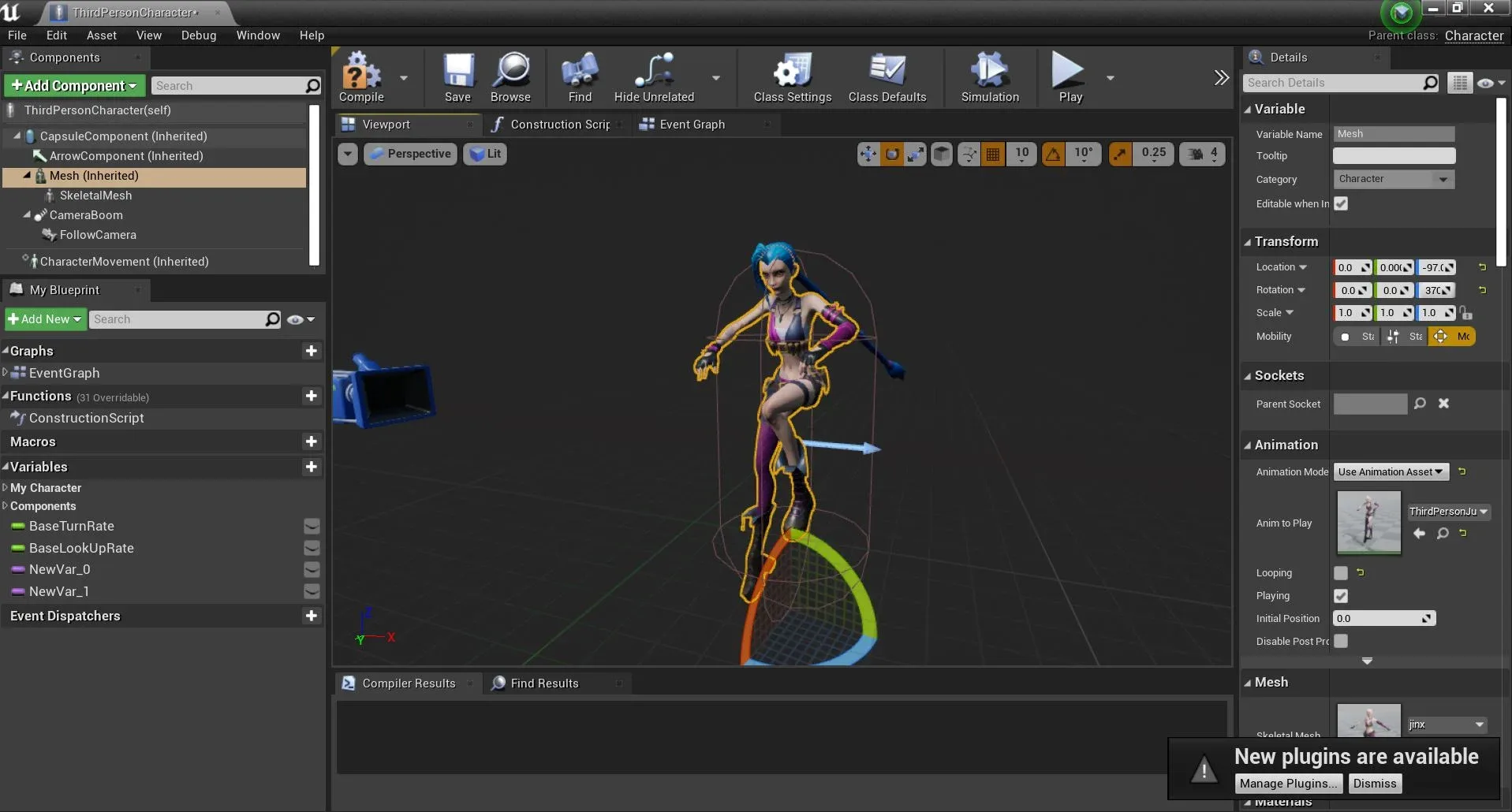This screenshot has height=812, width=1512.
Task: Collapse the CameraBoom tree node
Action: [27, 214]
